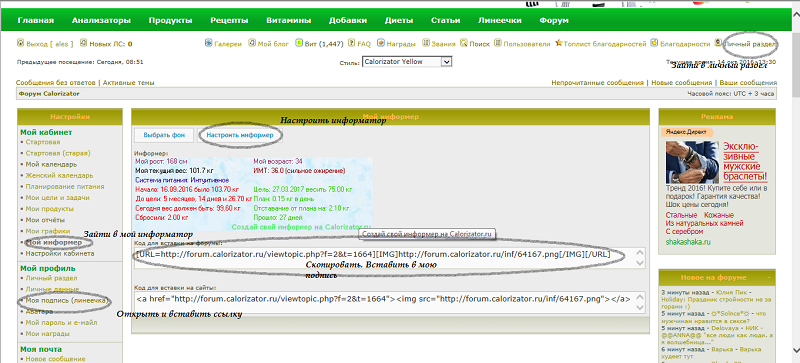
Task: Open the Calorizator Yellow style dropdown
Action: tap(407, 62)
